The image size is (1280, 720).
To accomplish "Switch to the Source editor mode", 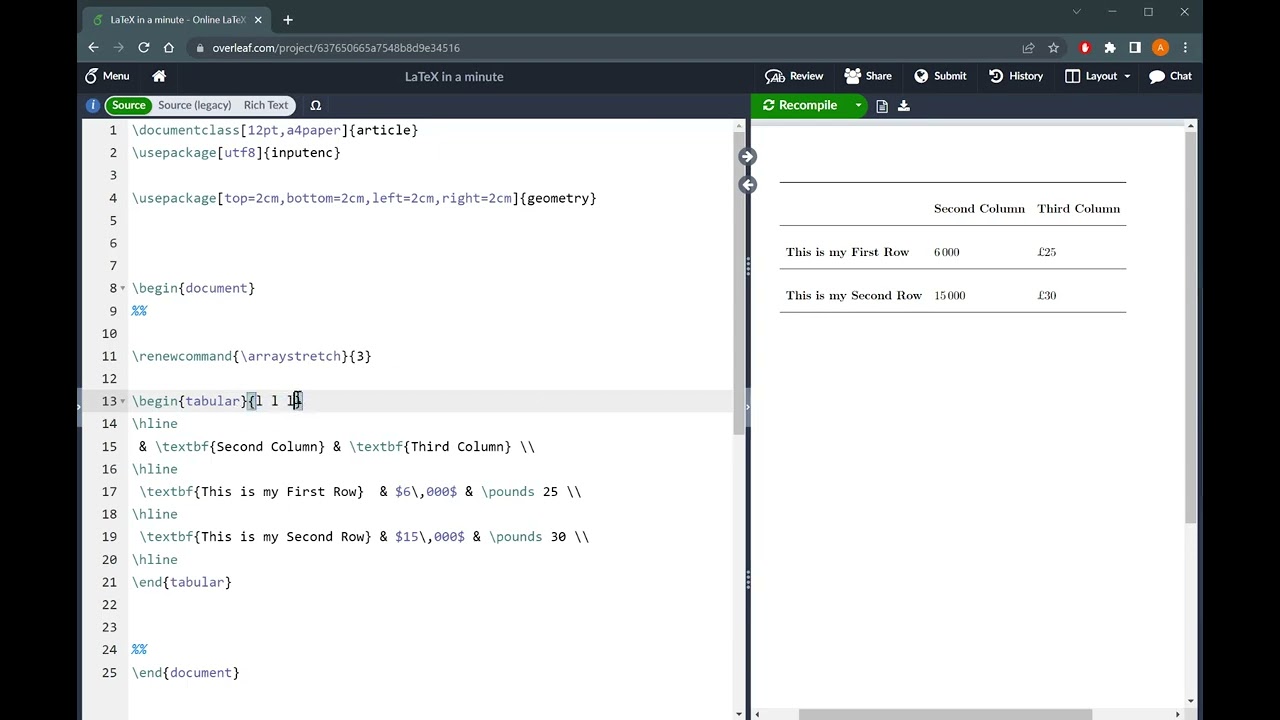I will (128, 105).
